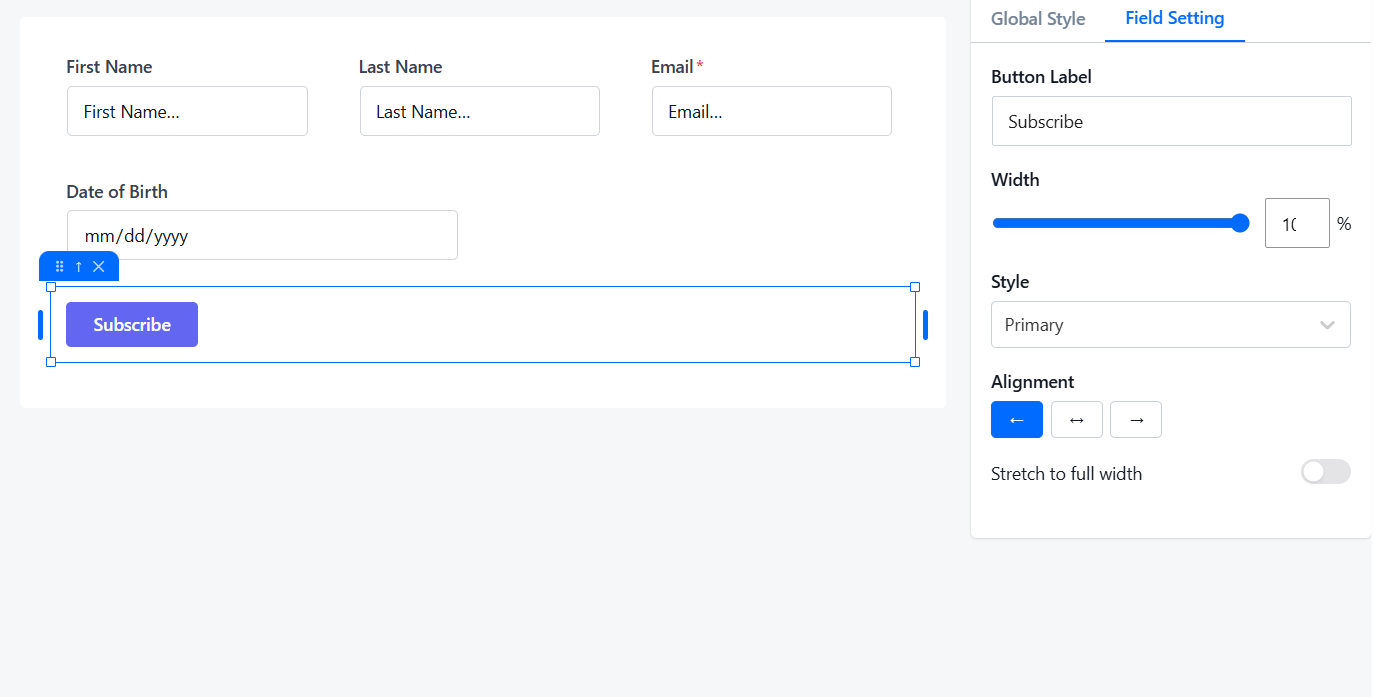
Task: Click the "Last Name" field label
Action: pyautogui.click(x=400, y=67)
